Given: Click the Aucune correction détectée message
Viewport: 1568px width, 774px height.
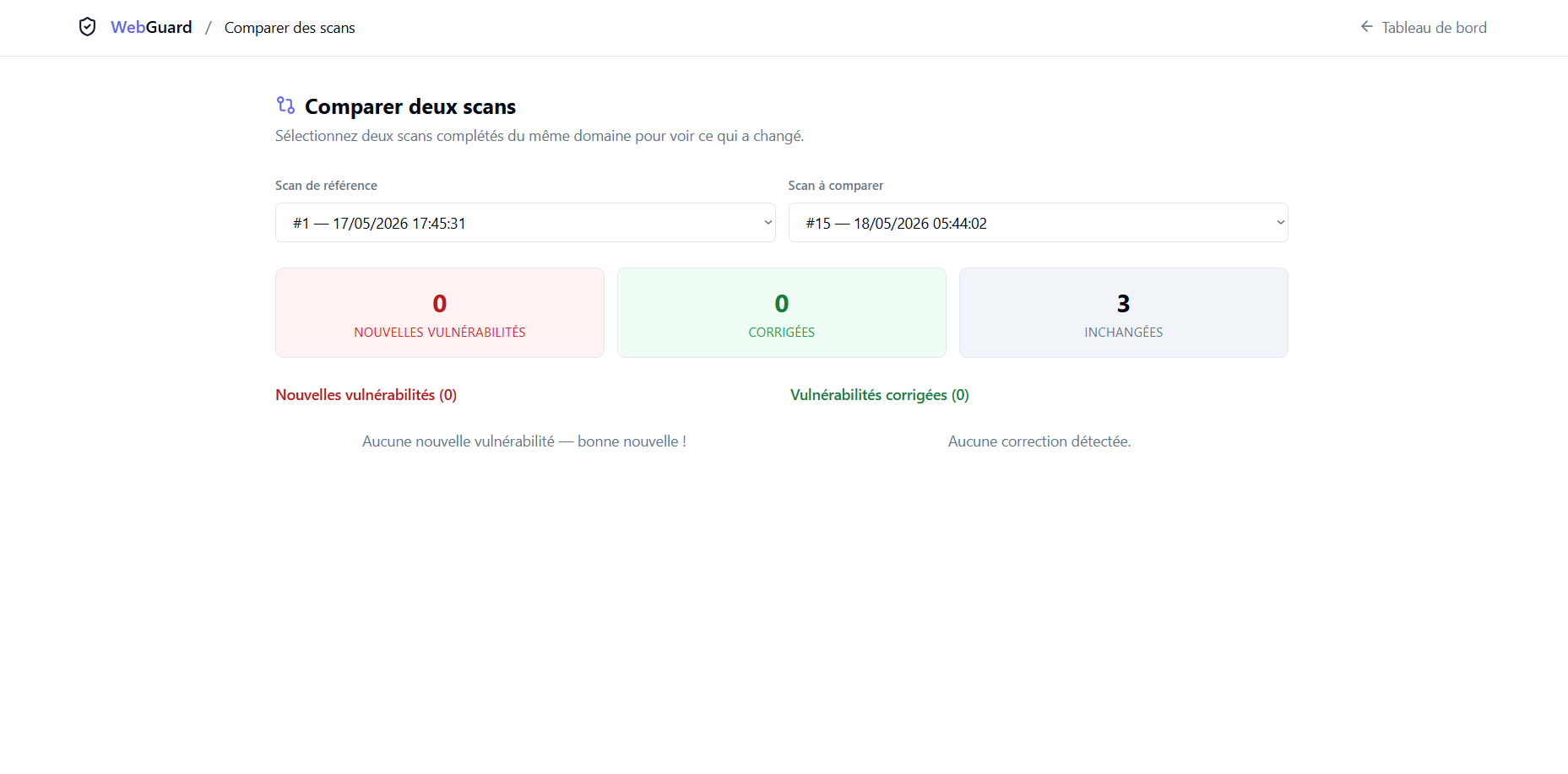Looking at the screenshot, I should [1039, 441].
